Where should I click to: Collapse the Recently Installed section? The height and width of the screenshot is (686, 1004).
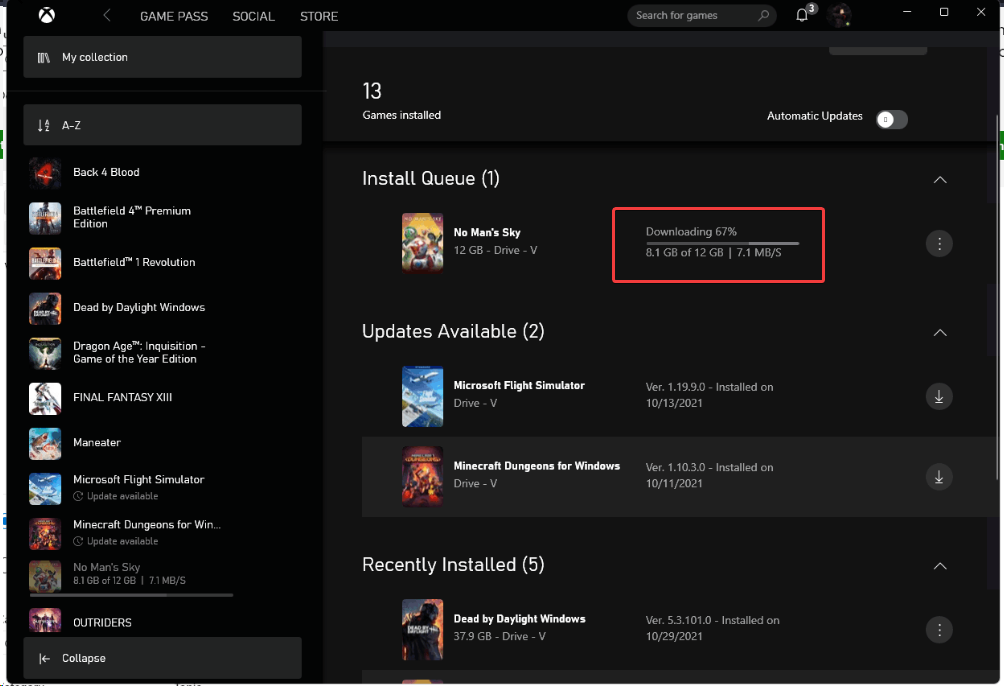(x=939, y=566)
